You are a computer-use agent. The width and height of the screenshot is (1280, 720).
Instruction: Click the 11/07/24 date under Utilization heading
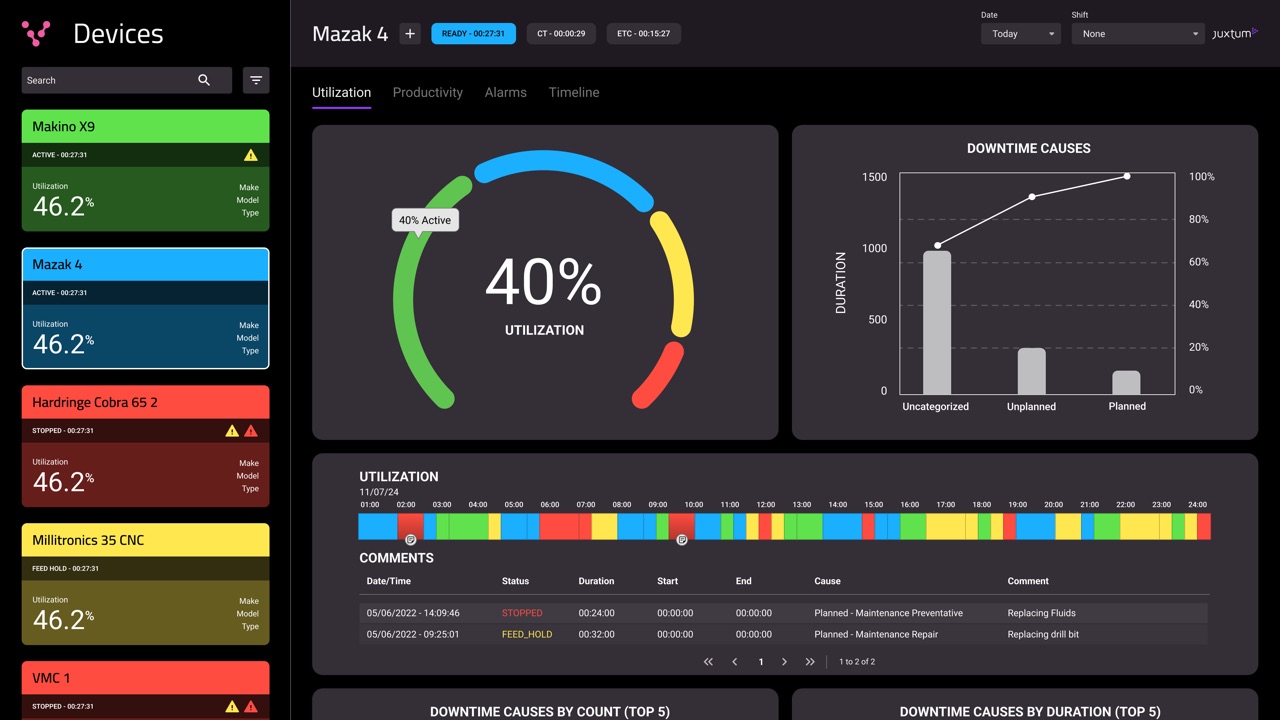pyautogui.click(x=379, y=492)
